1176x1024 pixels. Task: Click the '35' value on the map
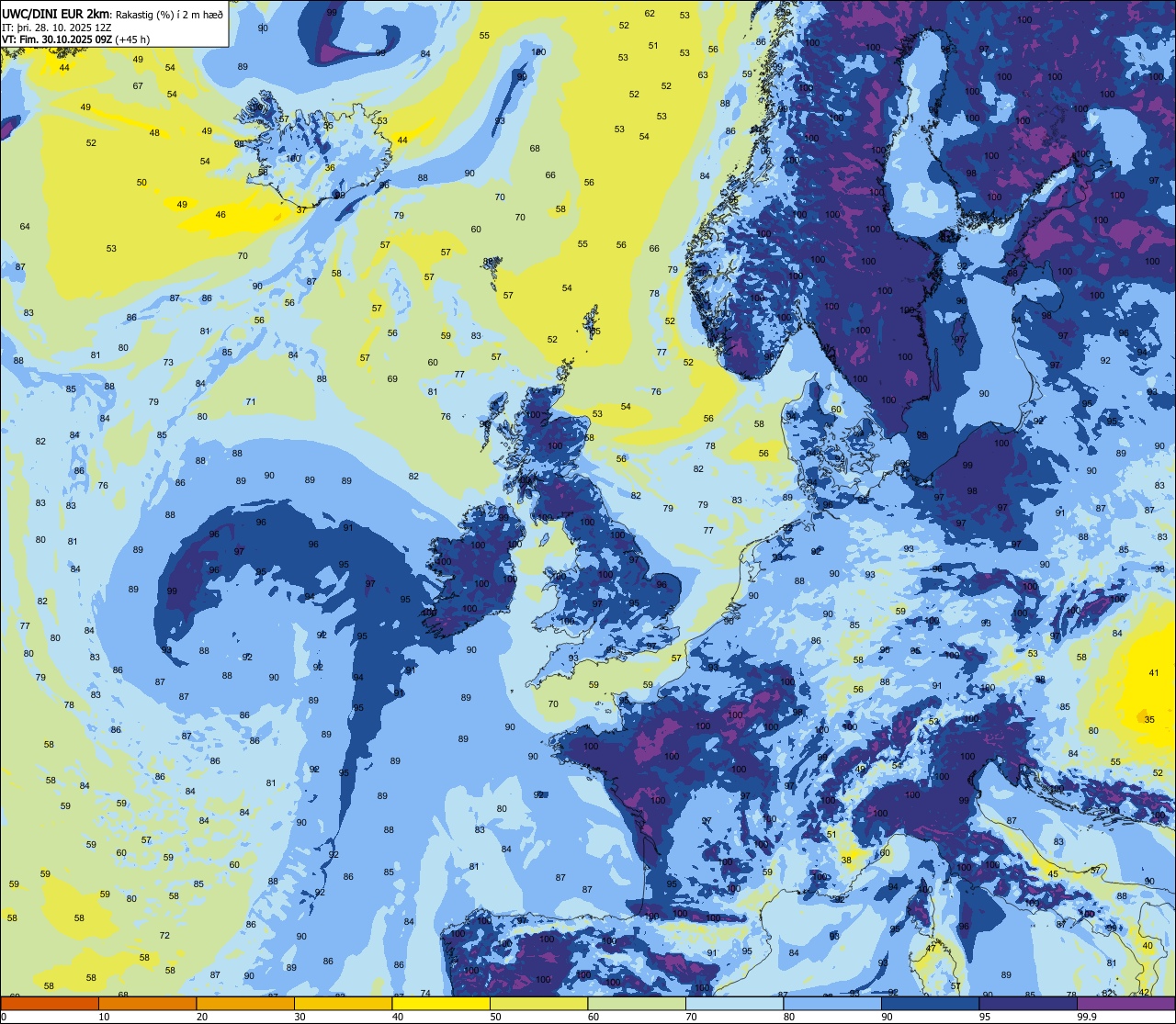click(1149, 719)
